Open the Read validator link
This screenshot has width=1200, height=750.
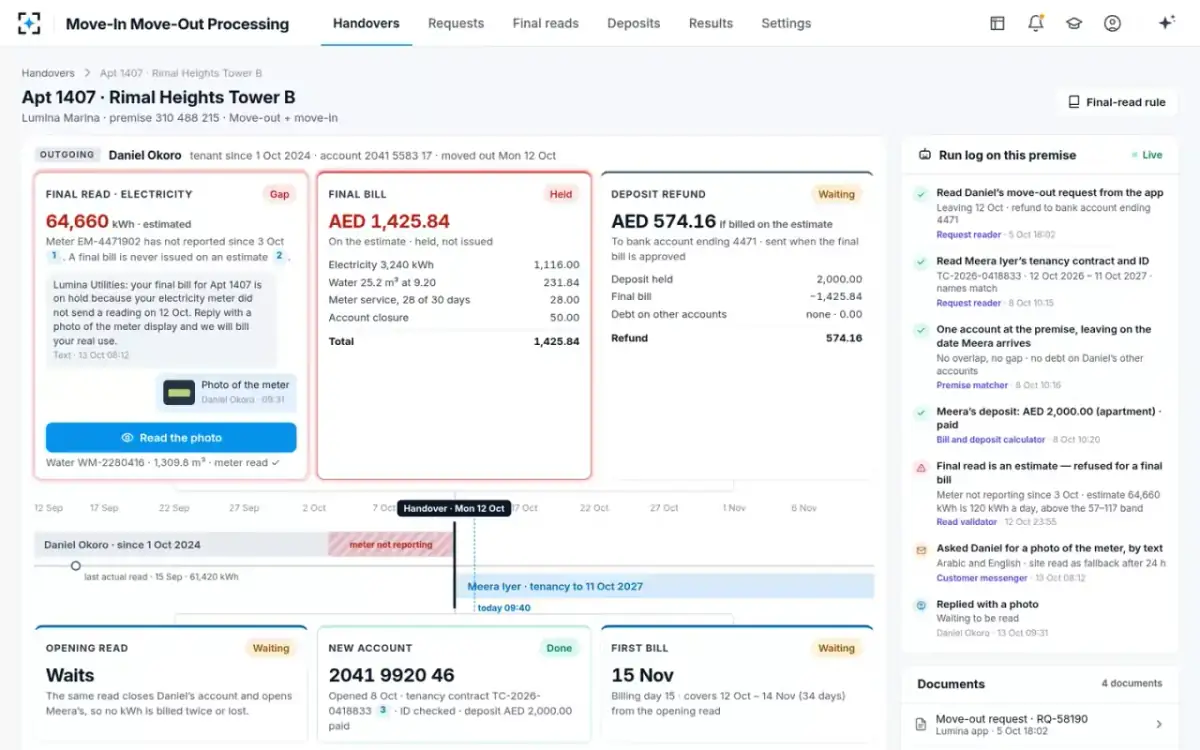click(966, 522)
